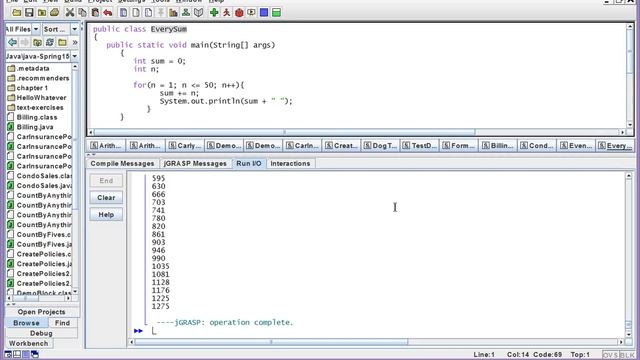
Task: Select the .metadata folder
Action: tap(33, 68)
